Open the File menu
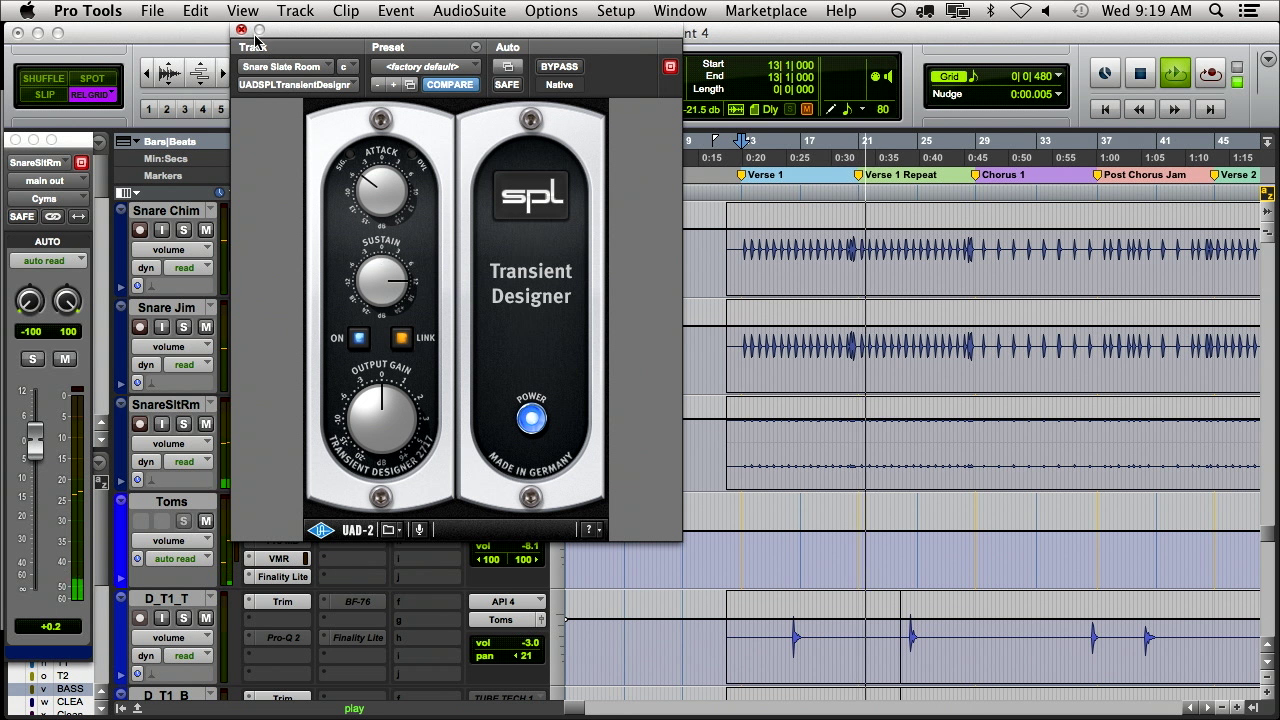1280x720 pixels. click(152, 11)
